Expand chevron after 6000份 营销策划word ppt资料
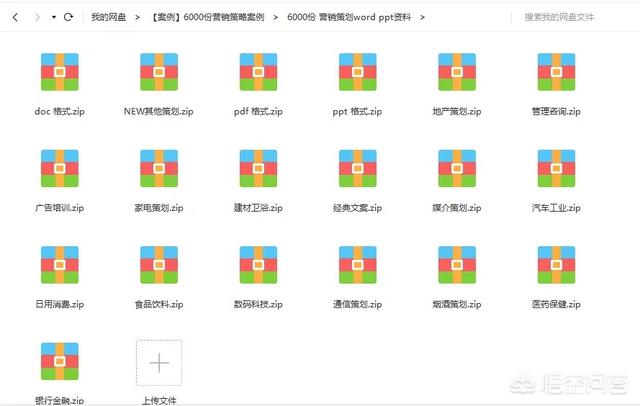The height and width of the screenshot is (406, 640). tap(422, 18)
